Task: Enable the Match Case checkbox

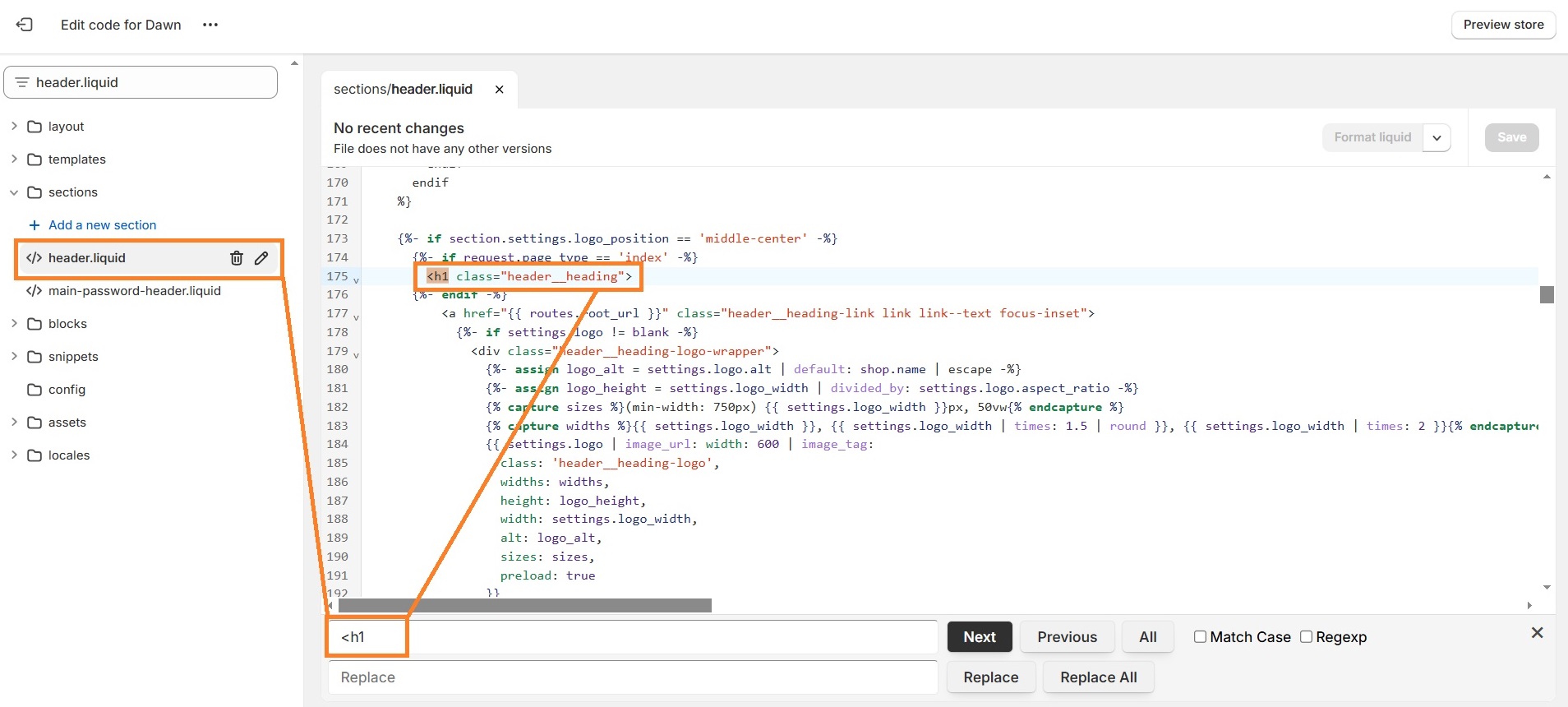Action: [x=1200, y=637]
